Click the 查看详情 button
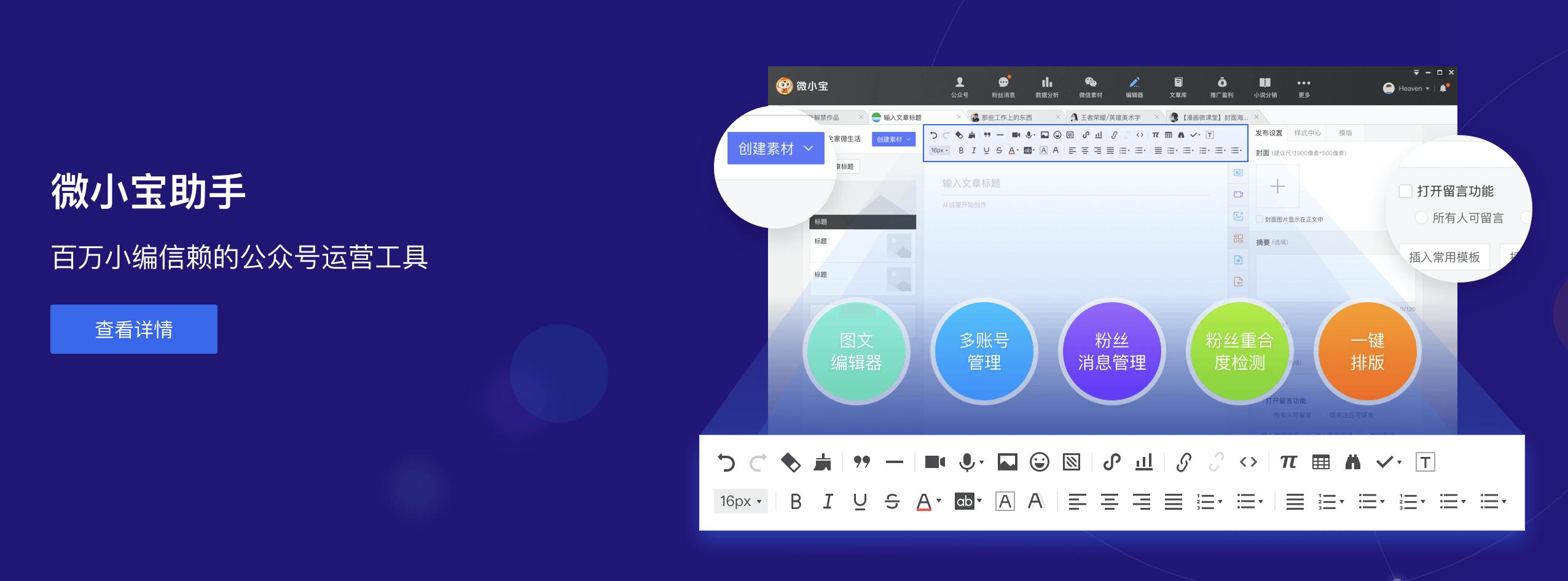The image size is (1568, 581). coord(134,329)
